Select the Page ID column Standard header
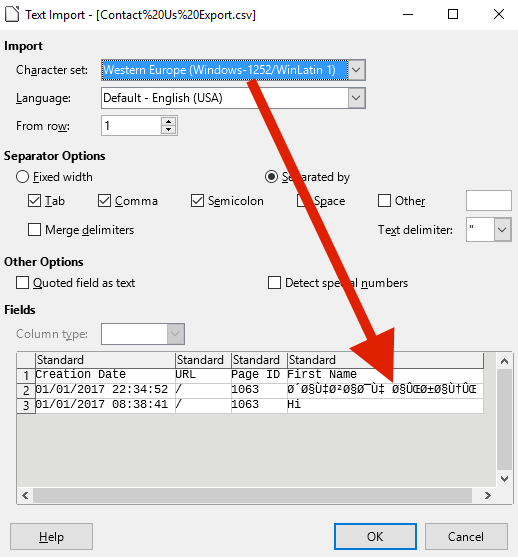Image resolution: width=518 pixels, height=557 pixels. tap(259, 360)
